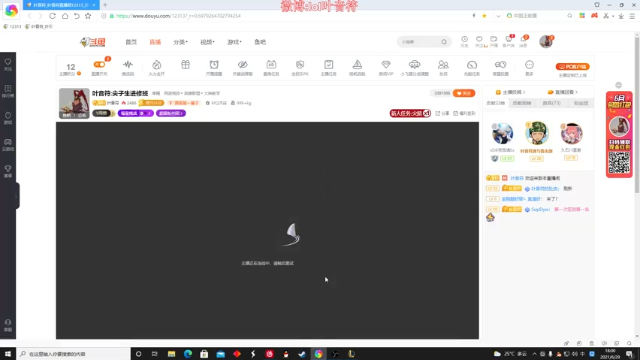The image size is (640, 360).
Task: Click the user avatar in the header
Action: point(546,41)
